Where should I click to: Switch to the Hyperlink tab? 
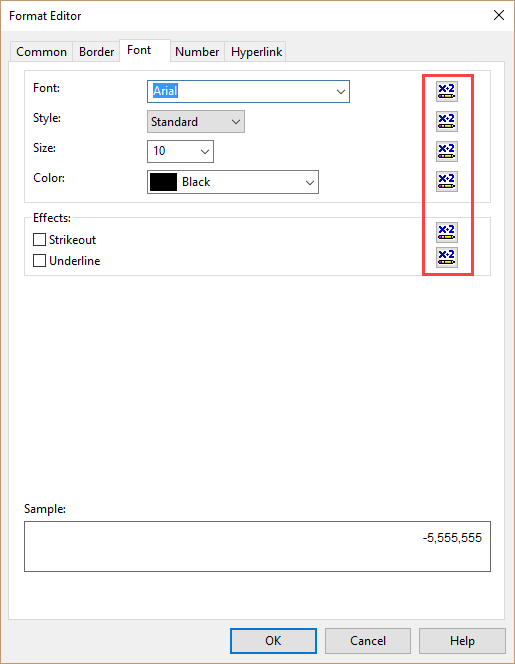click(x=256, y=52)
